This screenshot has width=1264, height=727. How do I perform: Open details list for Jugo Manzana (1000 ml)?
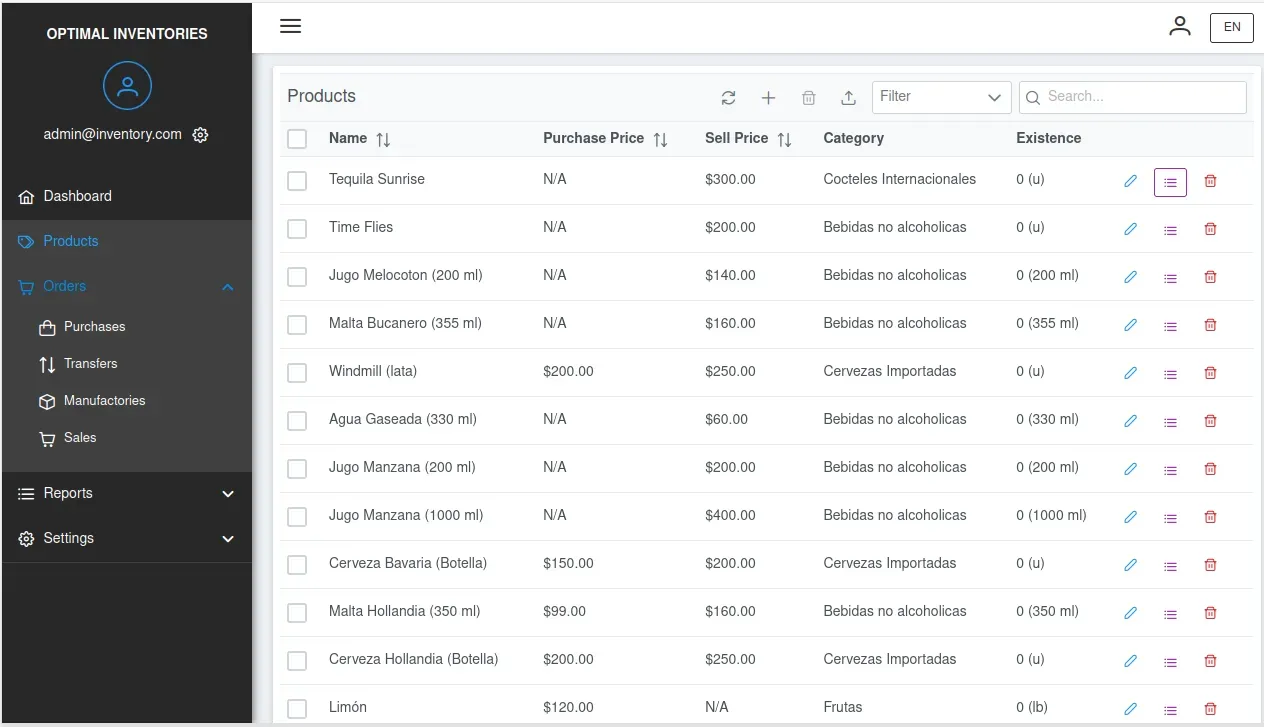coord(1170,518)
